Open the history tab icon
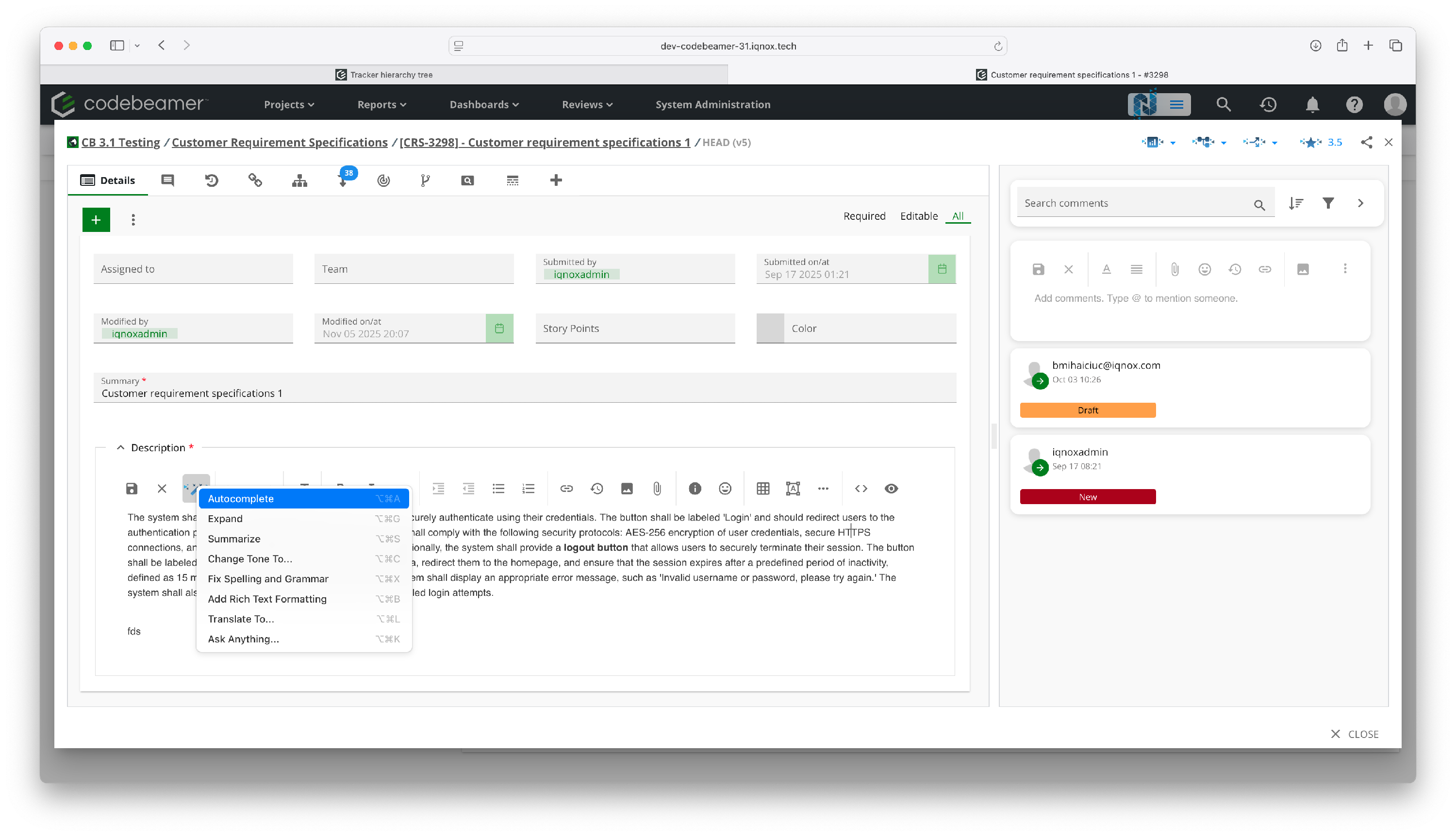Viewport: 1456px width, 836px height. point(212,180)
